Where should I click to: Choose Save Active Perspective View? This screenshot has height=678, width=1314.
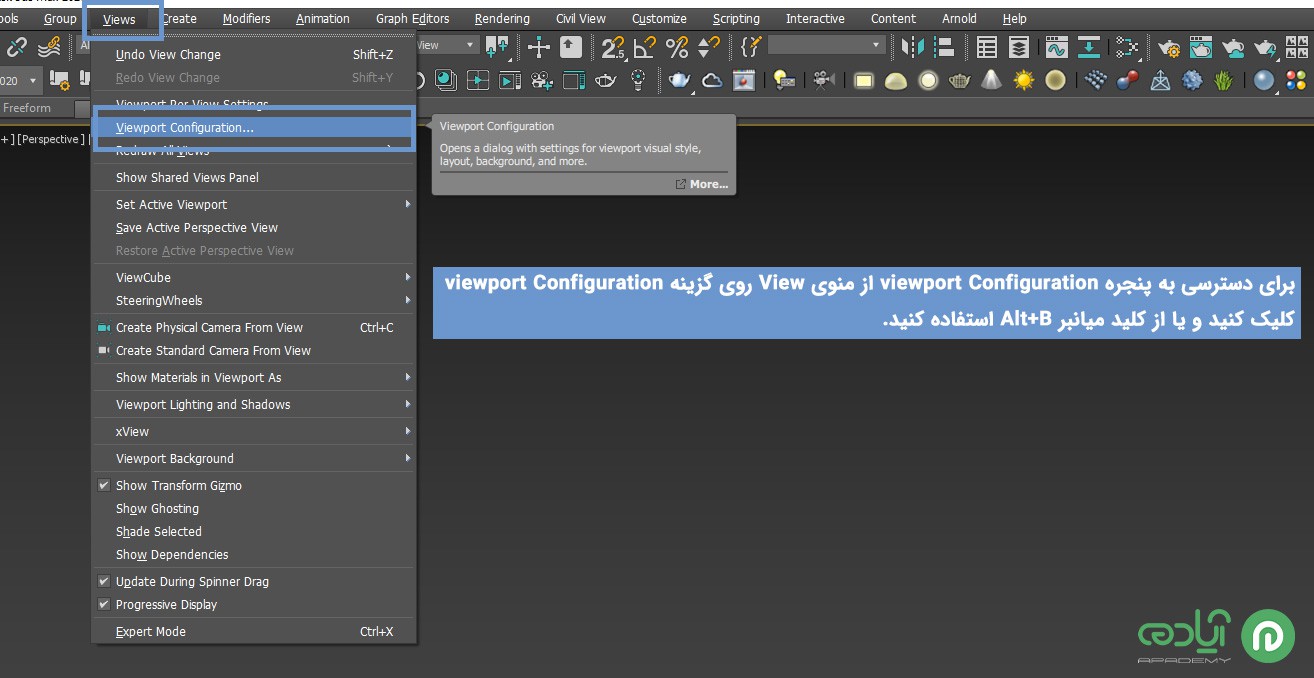tap(254, 227)
